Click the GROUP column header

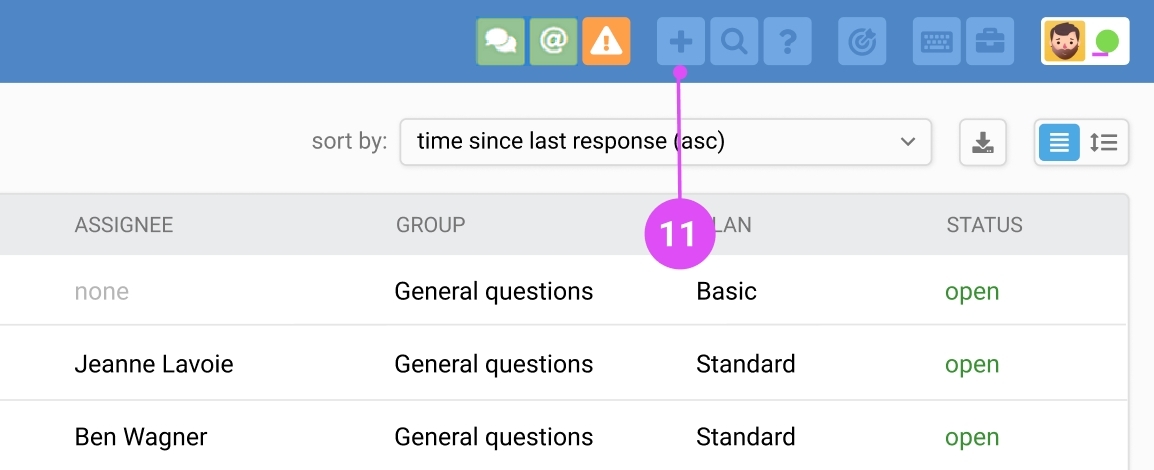pos(431,225)
